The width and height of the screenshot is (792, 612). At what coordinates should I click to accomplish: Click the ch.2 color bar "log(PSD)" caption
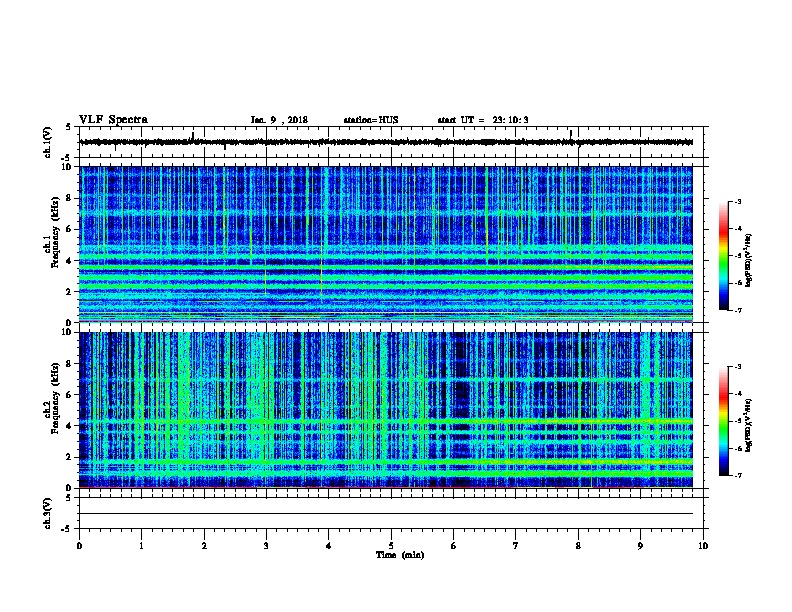coord(749,425)
